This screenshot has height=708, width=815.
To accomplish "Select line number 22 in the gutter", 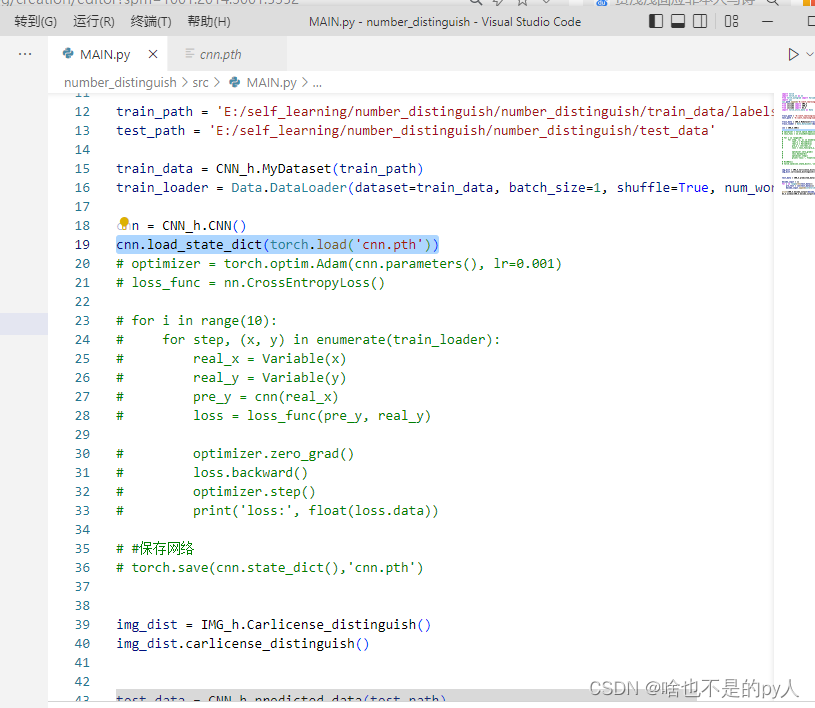I will click(x=82, y=302).
